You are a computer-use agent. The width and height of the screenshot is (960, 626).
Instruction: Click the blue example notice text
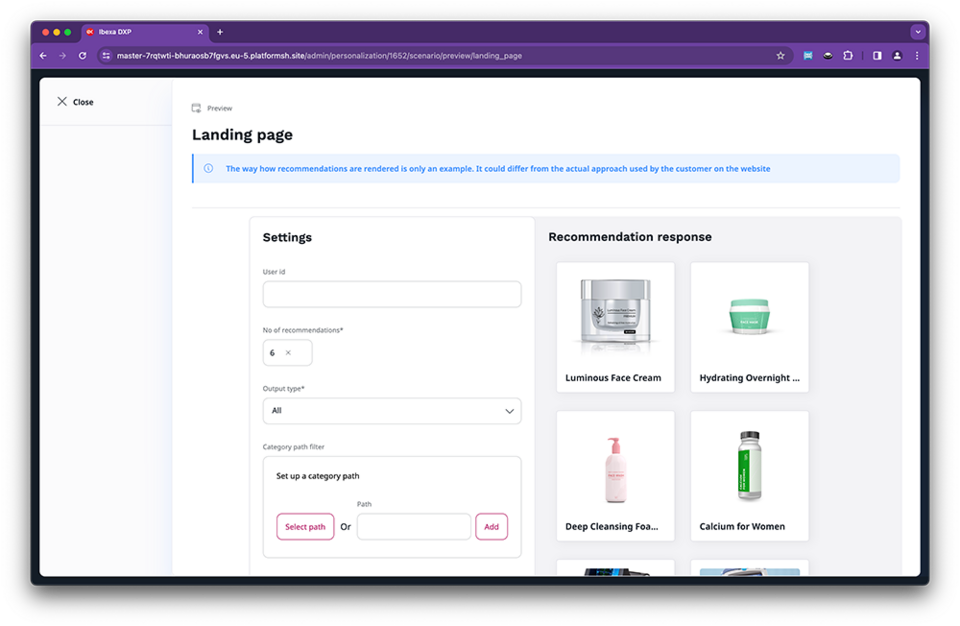(498, 168)
